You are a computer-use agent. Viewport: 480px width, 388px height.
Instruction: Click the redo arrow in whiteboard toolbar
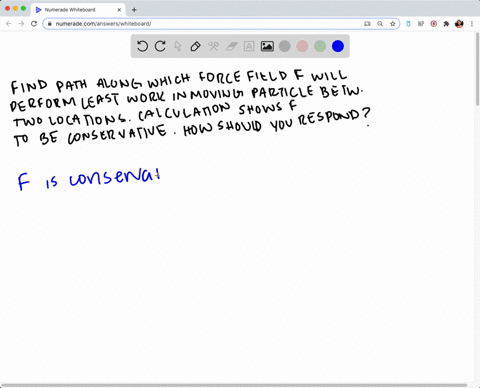tap(160, 46)
